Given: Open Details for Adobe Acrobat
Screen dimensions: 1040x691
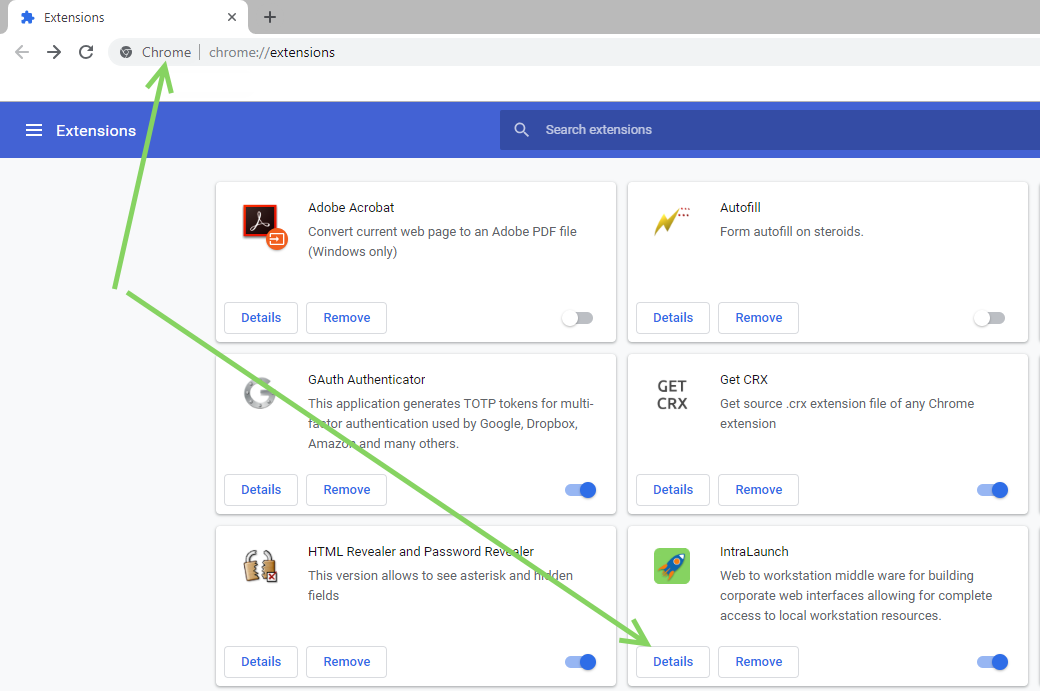Looking at the screenshot, I should pos(261,318).
